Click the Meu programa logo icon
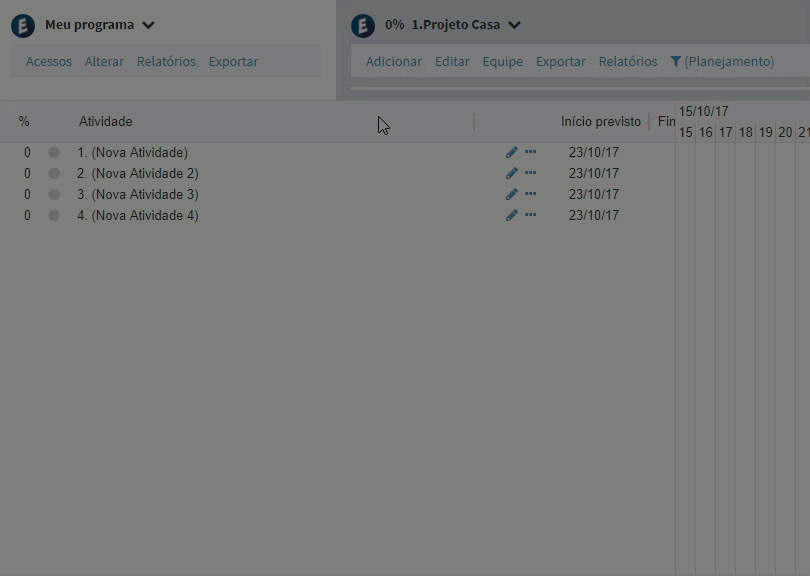 [x=23, y=26]
